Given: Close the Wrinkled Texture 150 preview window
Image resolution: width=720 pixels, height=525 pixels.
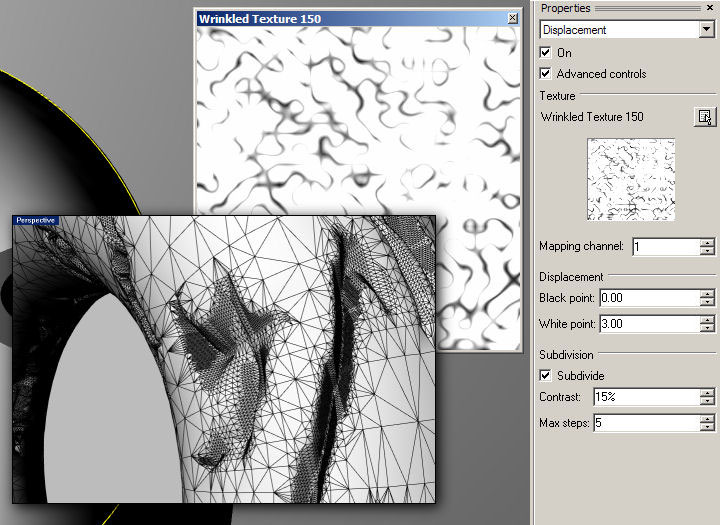Looking at the screenshot, I should 512,18.
